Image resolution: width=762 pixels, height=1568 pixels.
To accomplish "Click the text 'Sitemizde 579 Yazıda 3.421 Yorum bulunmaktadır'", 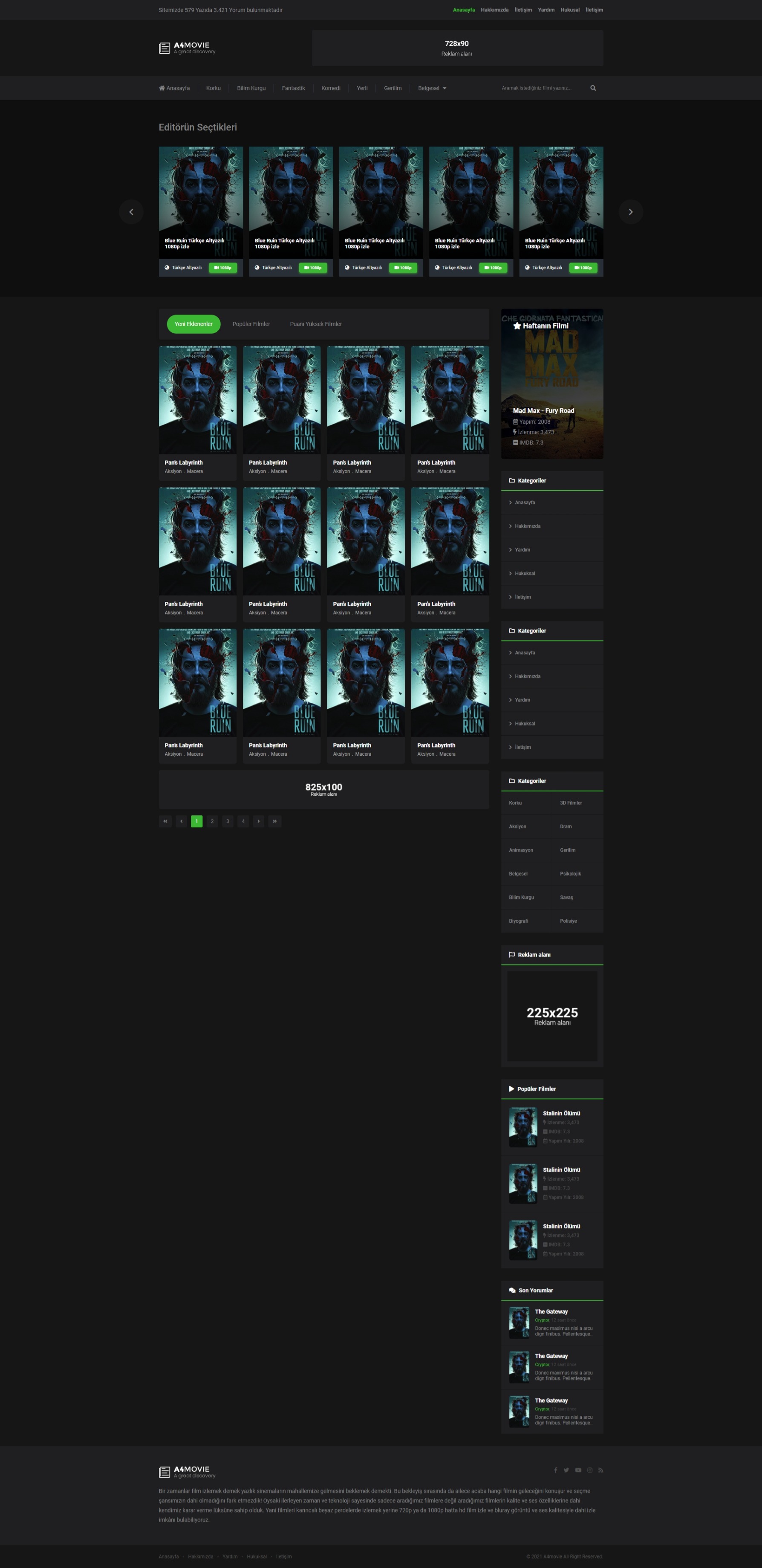I will coord(220,10).
